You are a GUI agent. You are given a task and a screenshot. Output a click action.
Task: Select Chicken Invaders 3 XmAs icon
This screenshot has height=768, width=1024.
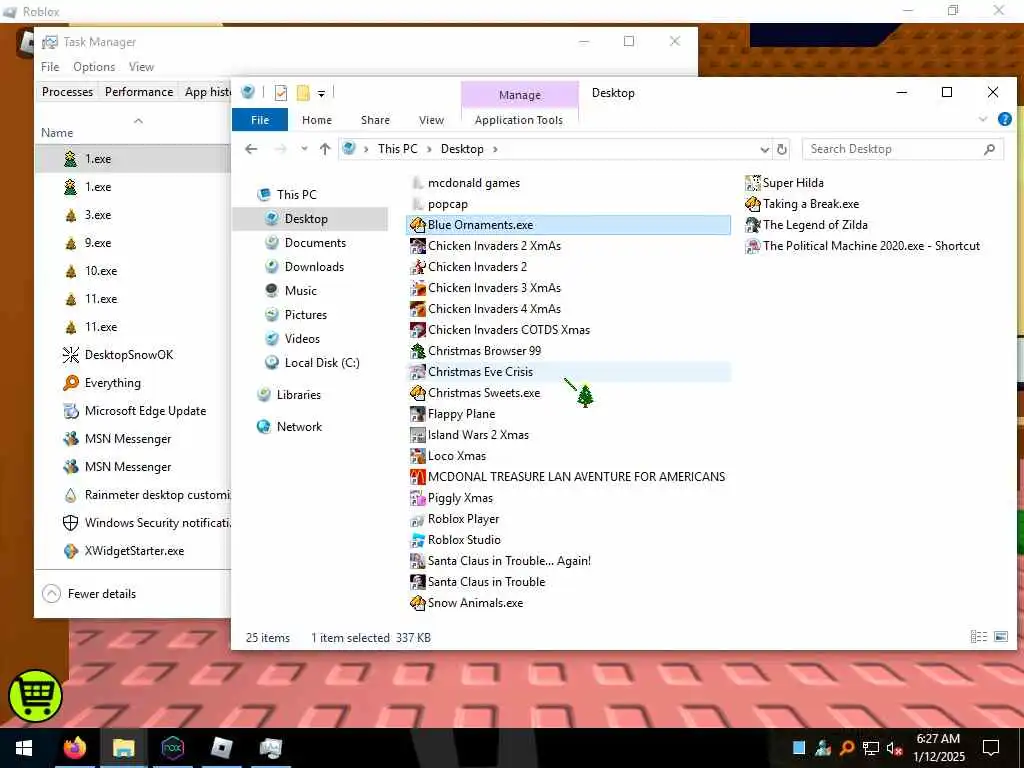pos(417,288)
